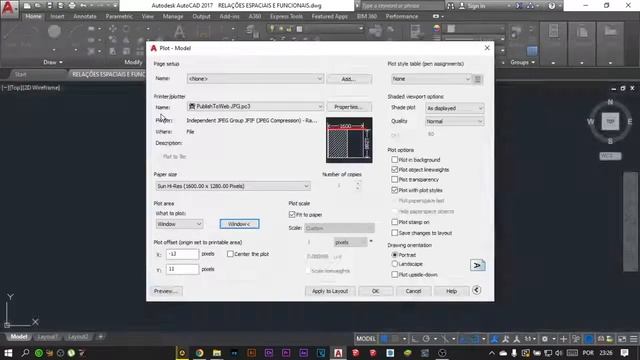640x360 pixels.
Task: Open Chrome from the taskbar
Action: pos(200,353)
